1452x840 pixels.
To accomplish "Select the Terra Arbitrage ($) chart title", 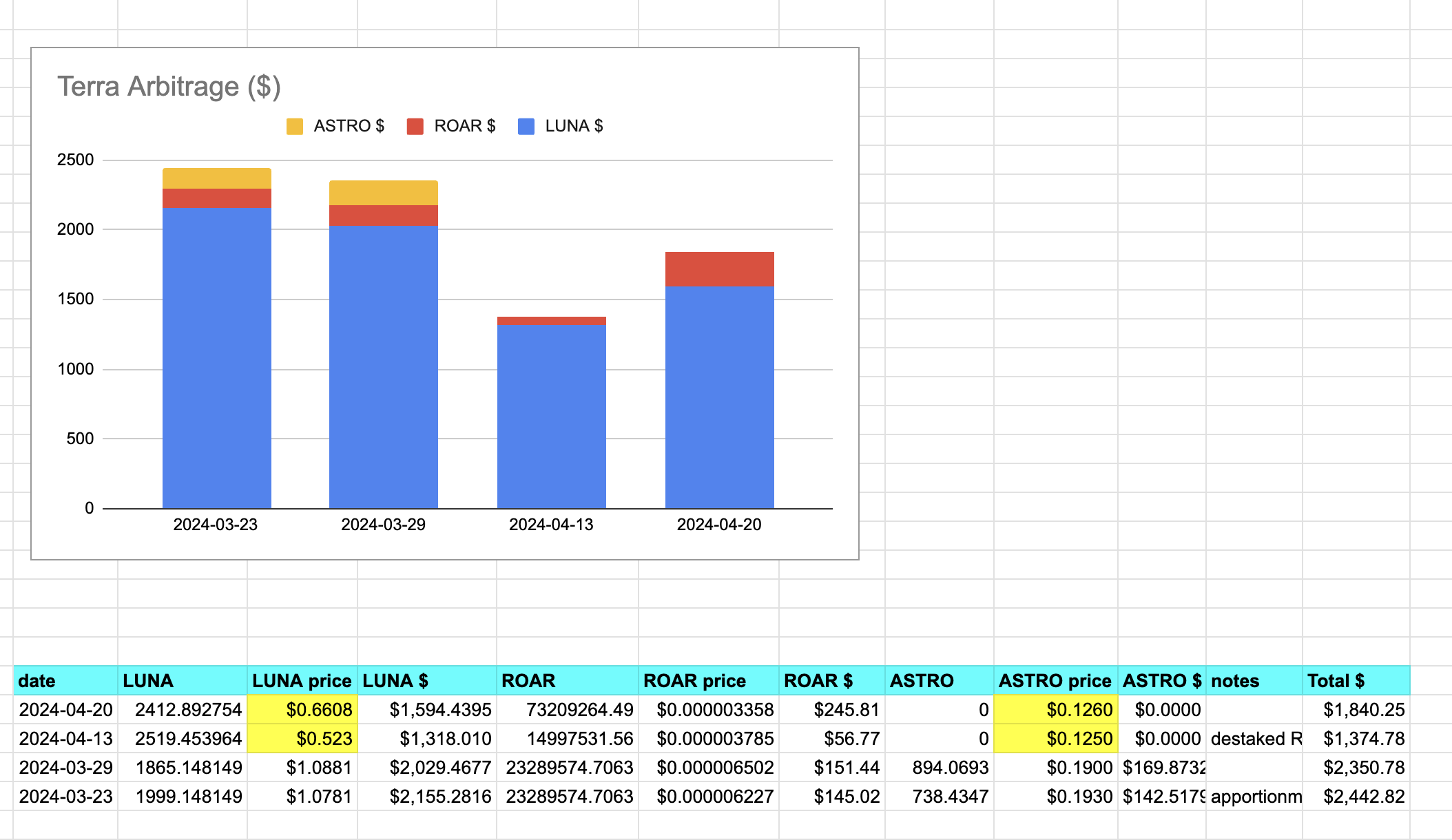I will coord(169,87).
